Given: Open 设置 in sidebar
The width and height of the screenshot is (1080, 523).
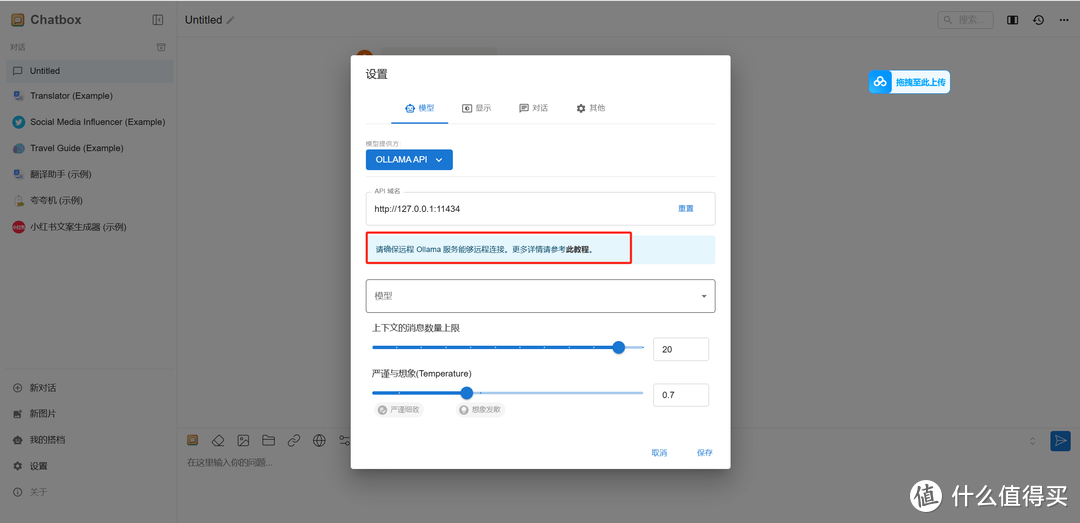Looking at the screenshot, I should 90,466.
